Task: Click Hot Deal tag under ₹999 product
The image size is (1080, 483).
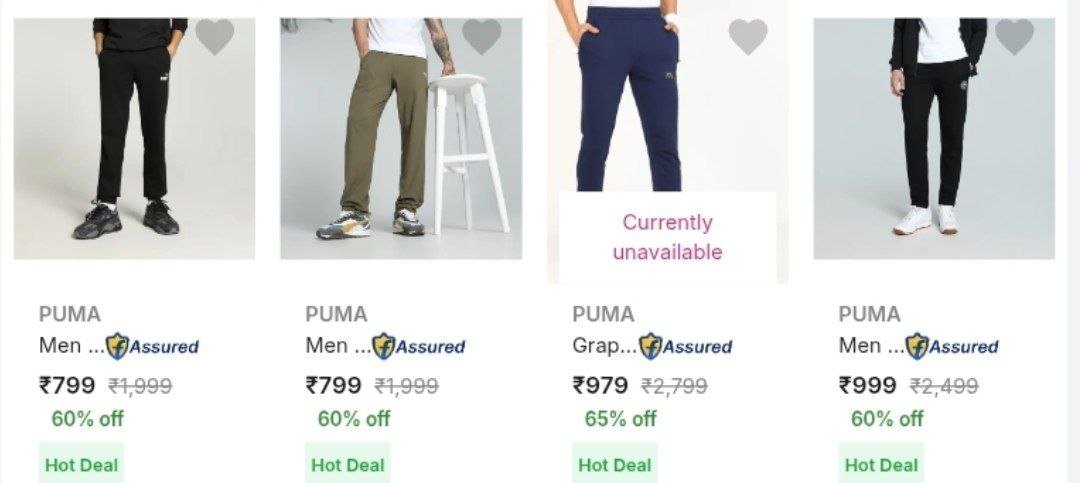Action: (x=881, y=465)
